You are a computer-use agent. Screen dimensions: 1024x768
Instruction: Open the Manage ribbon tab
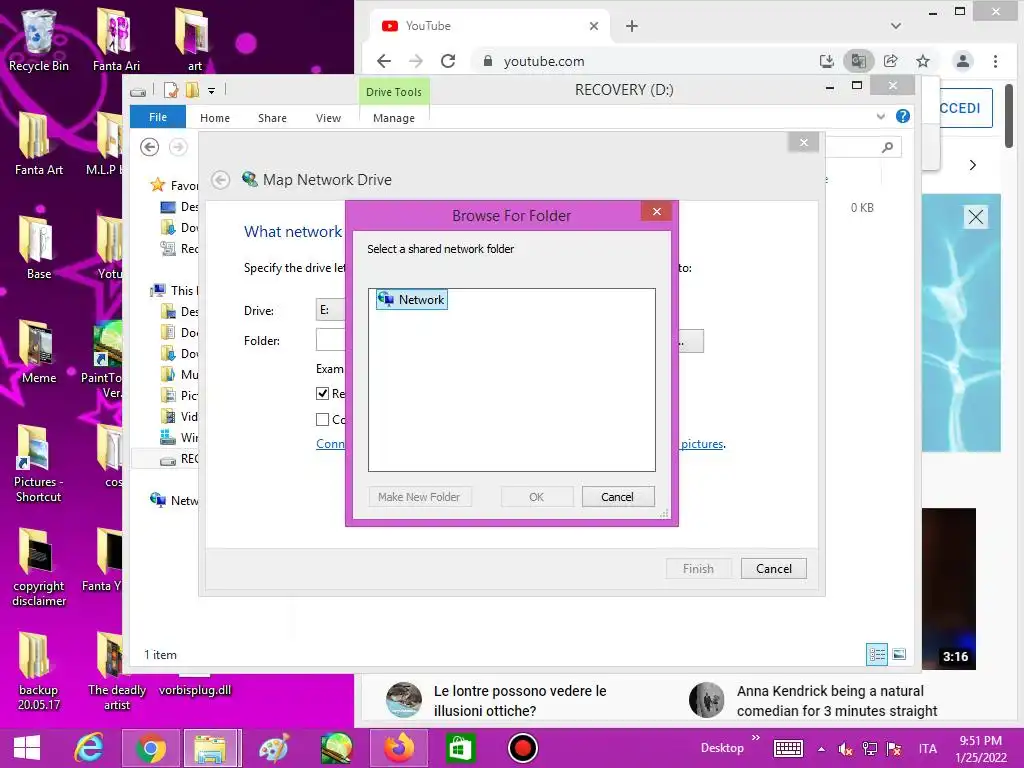coord(394,118)
